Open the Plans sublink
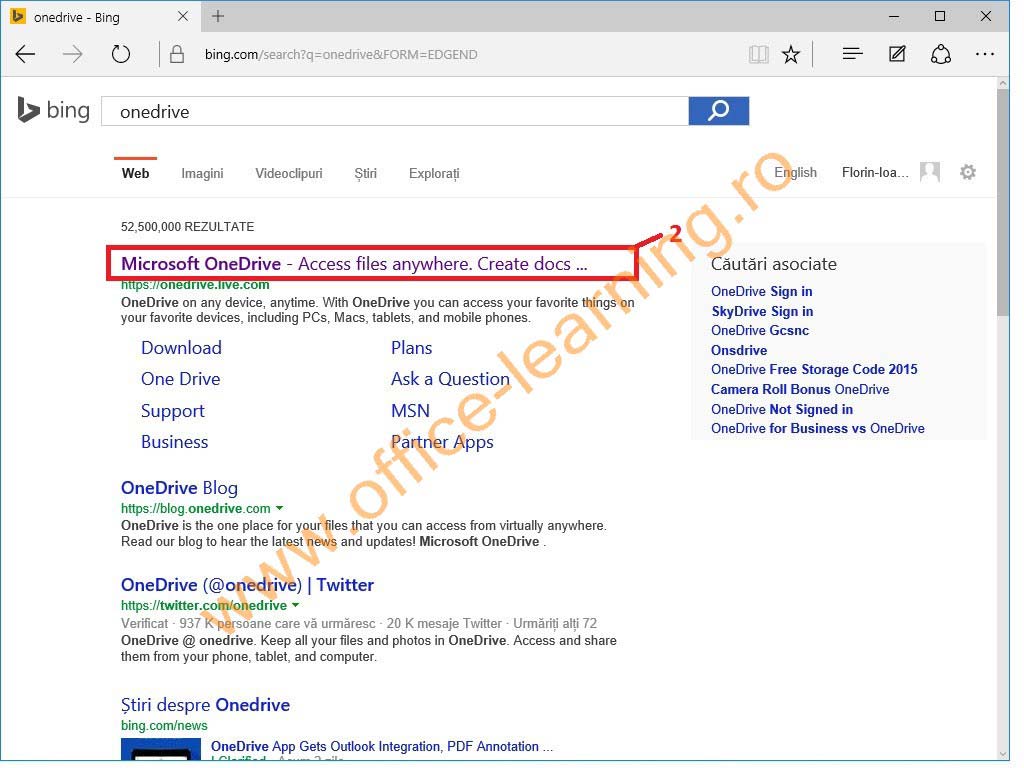Viewport: 1024px width, 768px height. tap(411, 347)
